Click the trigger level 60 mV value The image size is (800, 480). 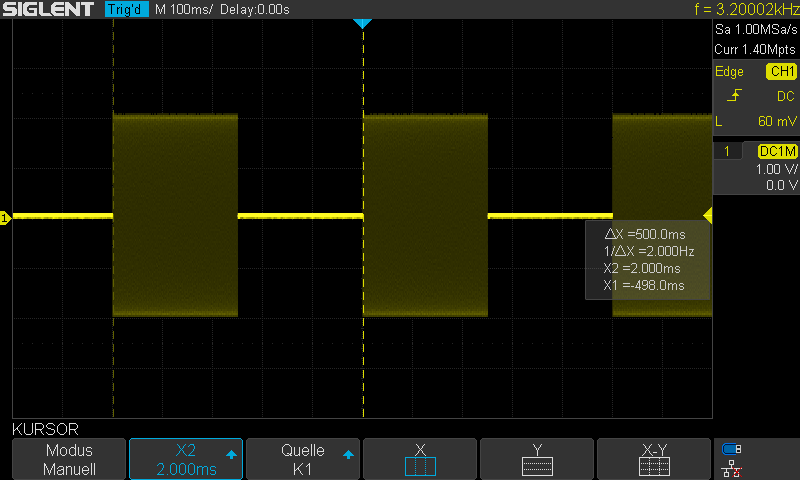click(777, 121)
